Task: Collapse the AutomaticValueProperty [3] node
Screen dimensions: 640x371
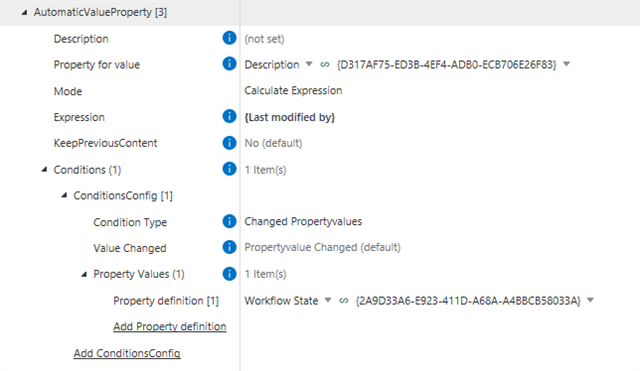Action: tap(24, 12)
